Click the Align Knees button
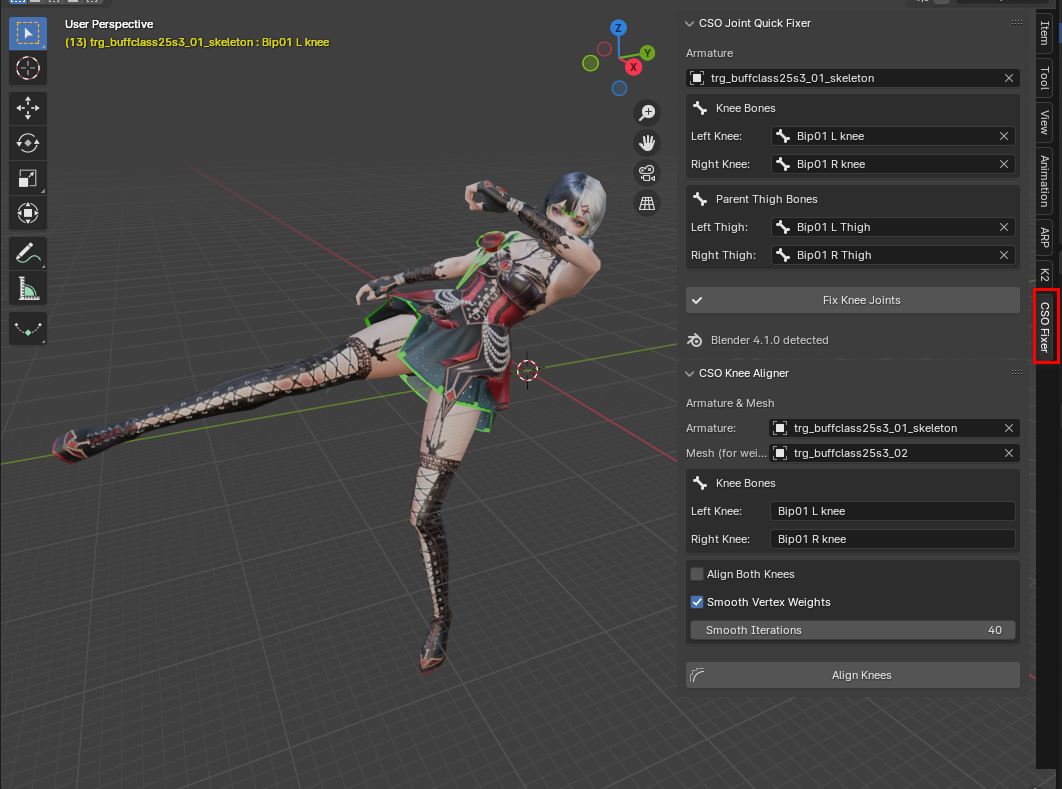Screen dimensions: 1062x789 (x=853, y=675)
